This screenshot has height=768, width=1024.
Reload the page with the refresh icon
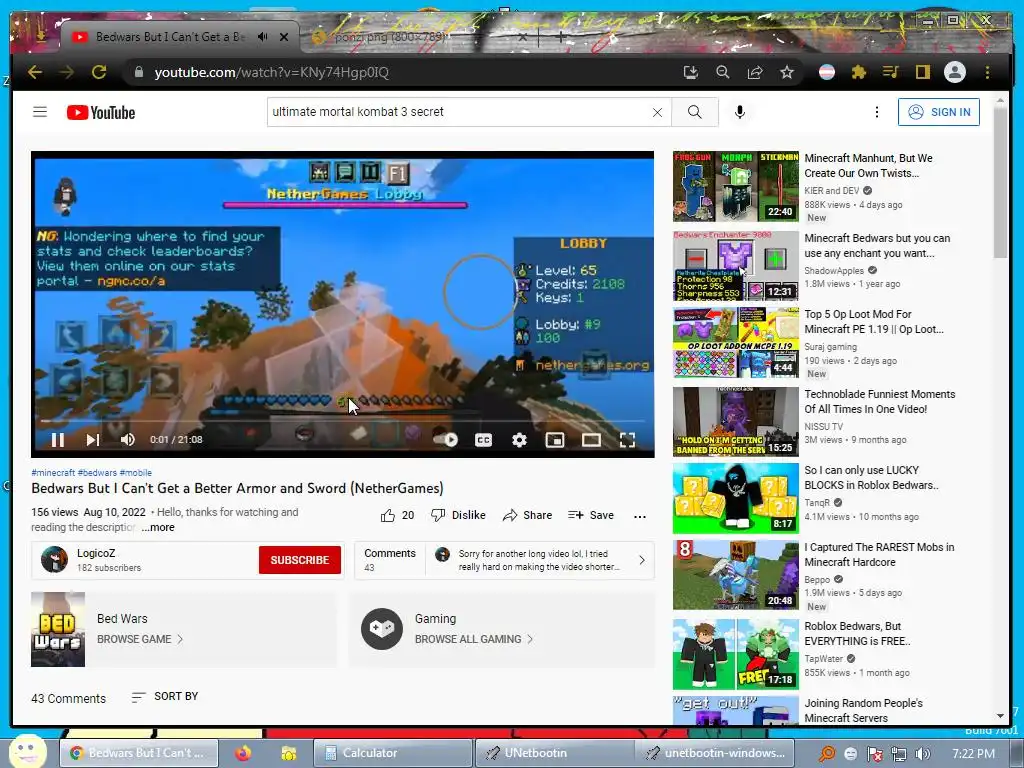(99, 72)
